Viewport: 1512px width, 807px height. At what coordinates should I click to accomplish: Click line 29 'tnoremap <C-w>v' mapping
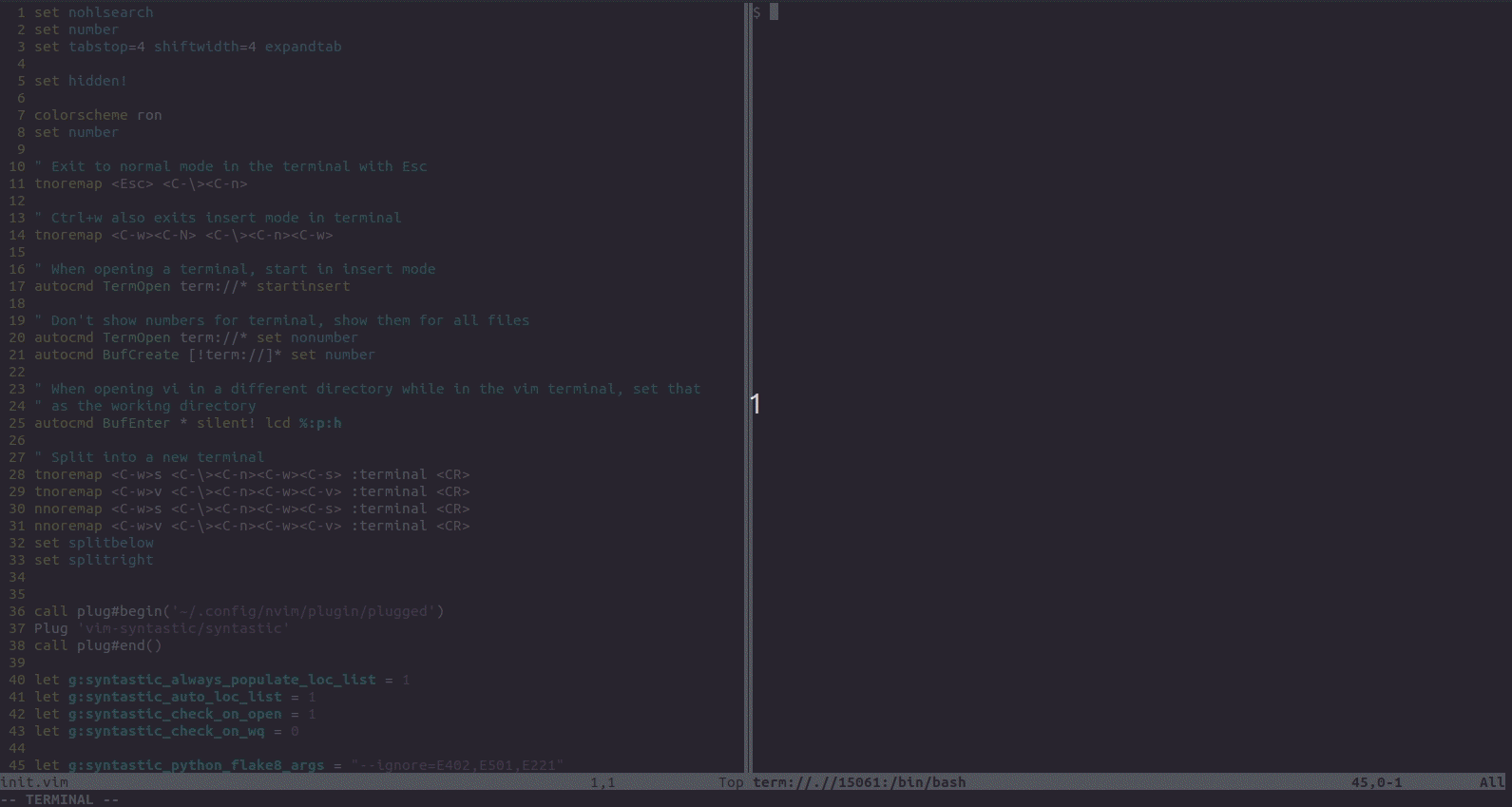(x=252, y=491)
